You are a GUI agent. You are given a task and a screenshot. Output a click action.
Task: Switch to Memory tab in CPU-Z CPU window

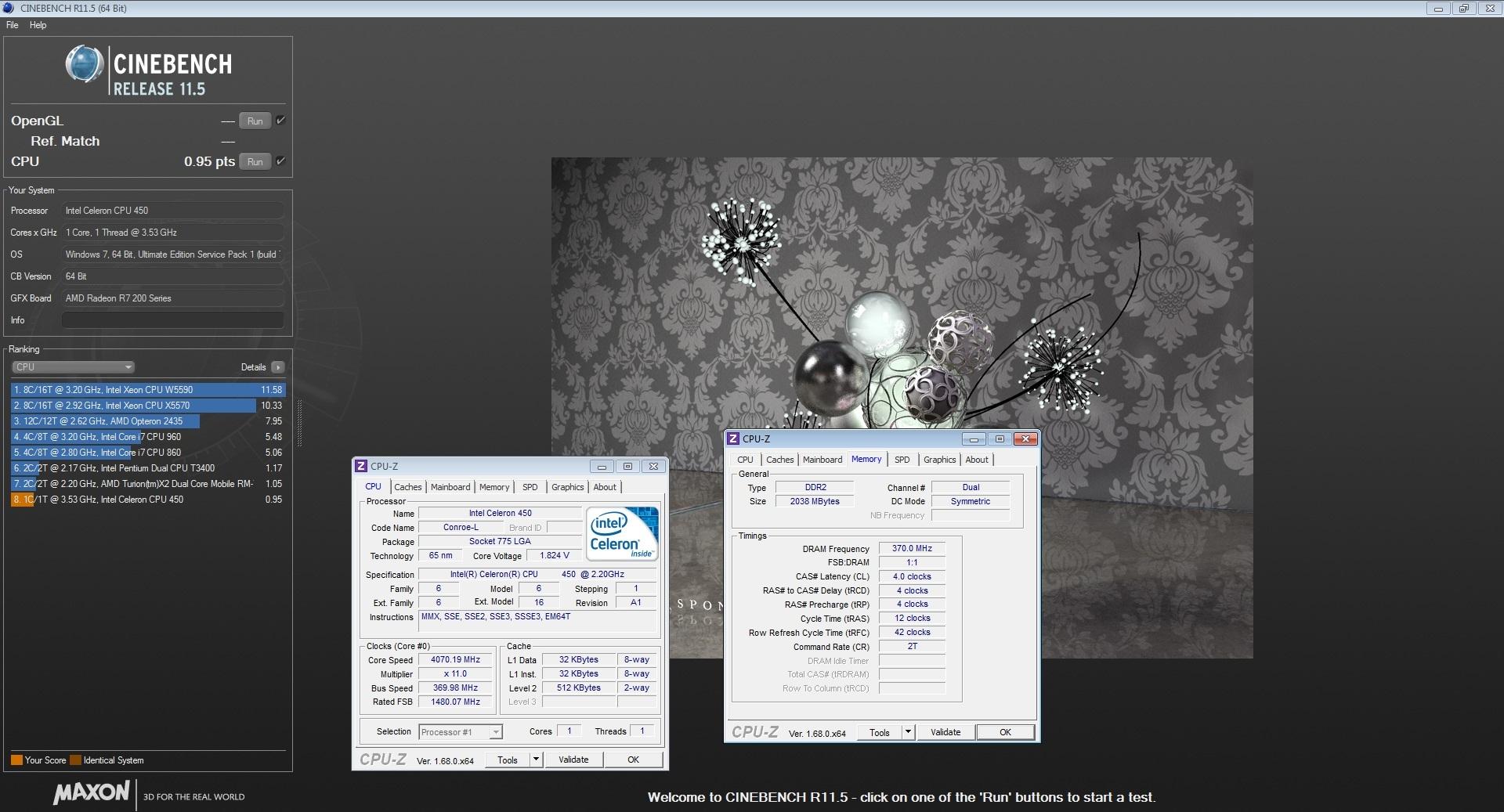494,487
